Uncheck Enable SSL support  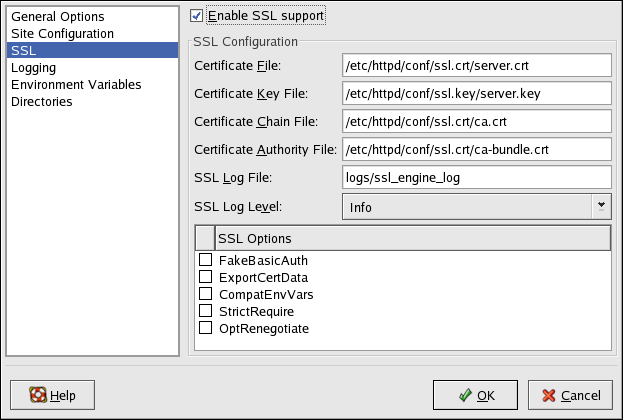tap(198, 17)
